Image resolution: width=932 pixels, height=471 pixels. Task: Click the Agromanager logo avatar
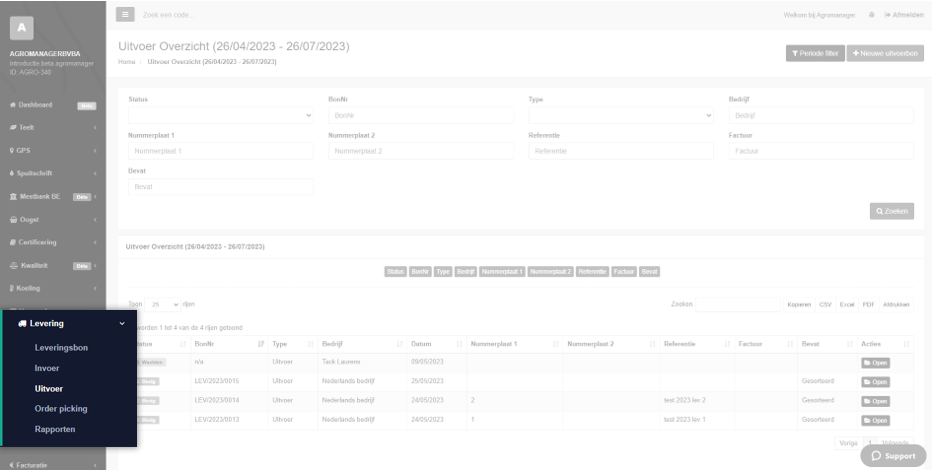(x=21, y=27)
